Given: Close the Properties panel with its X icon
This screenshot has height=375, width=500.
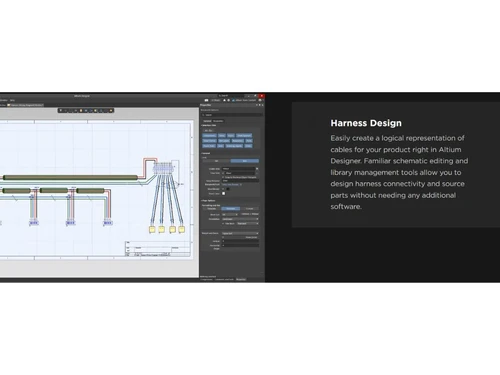Looking at the screenshot, I should pos(262,105).
